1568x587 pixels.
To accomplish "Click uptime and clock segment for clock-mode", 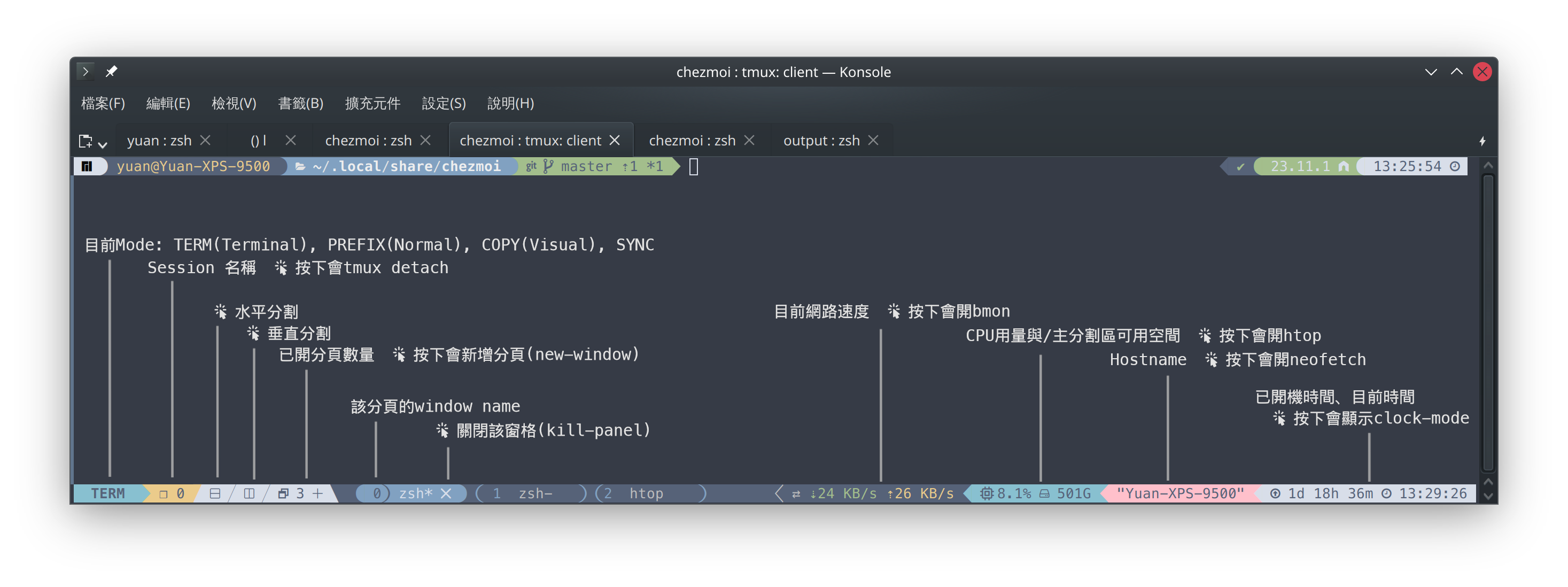I will [1370, 493].
